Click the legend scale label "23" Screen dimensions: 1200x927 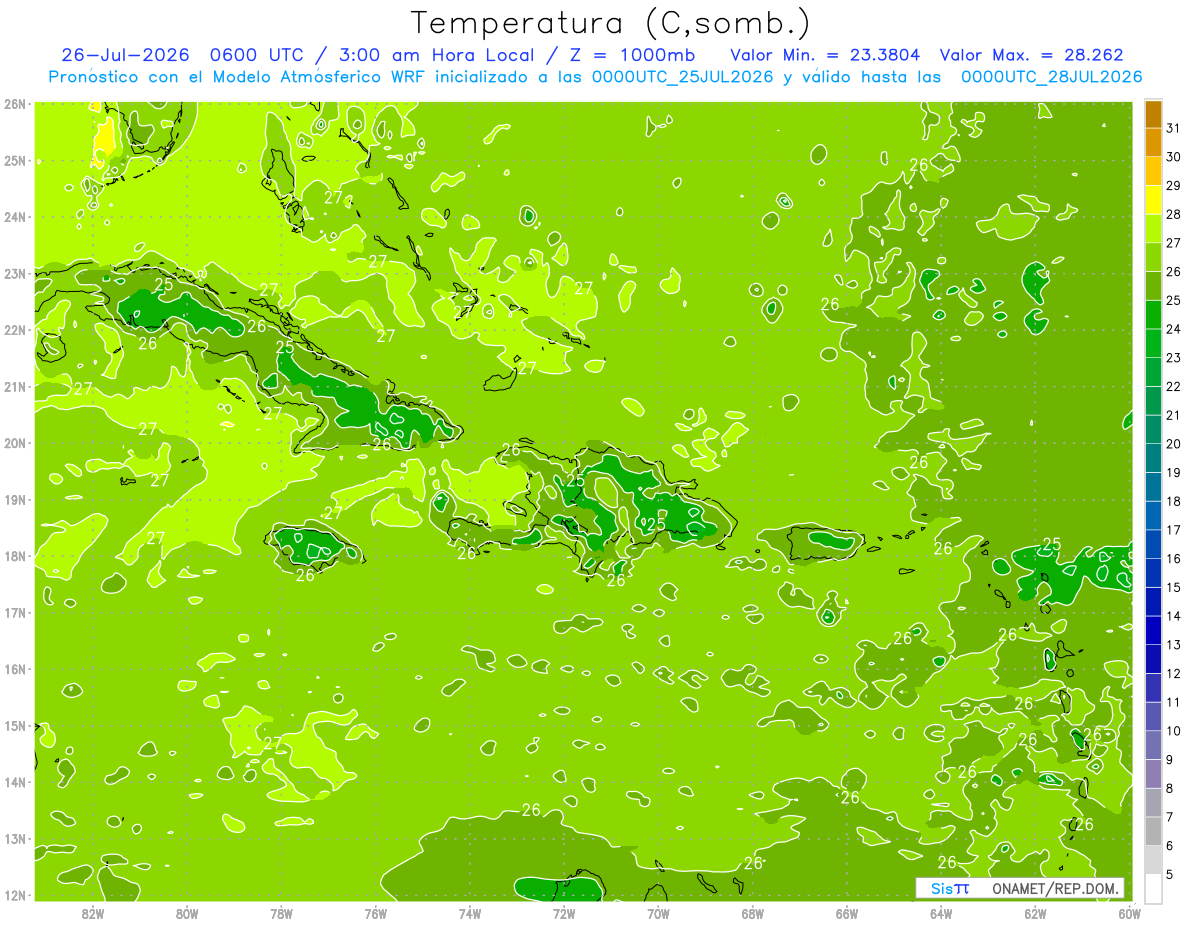pos(1174,357)
